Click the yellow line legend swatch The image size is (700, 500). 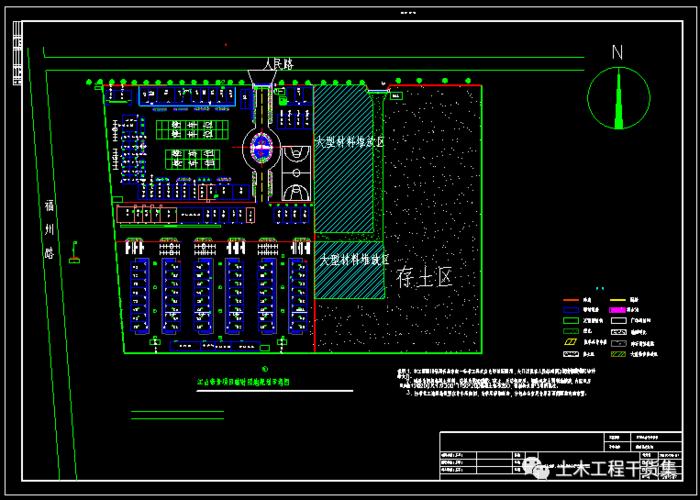tap(620, 299)
